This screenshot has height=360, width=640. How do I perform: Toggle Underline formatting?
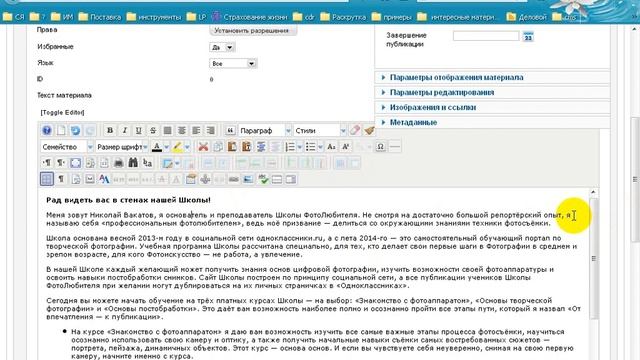138,131
